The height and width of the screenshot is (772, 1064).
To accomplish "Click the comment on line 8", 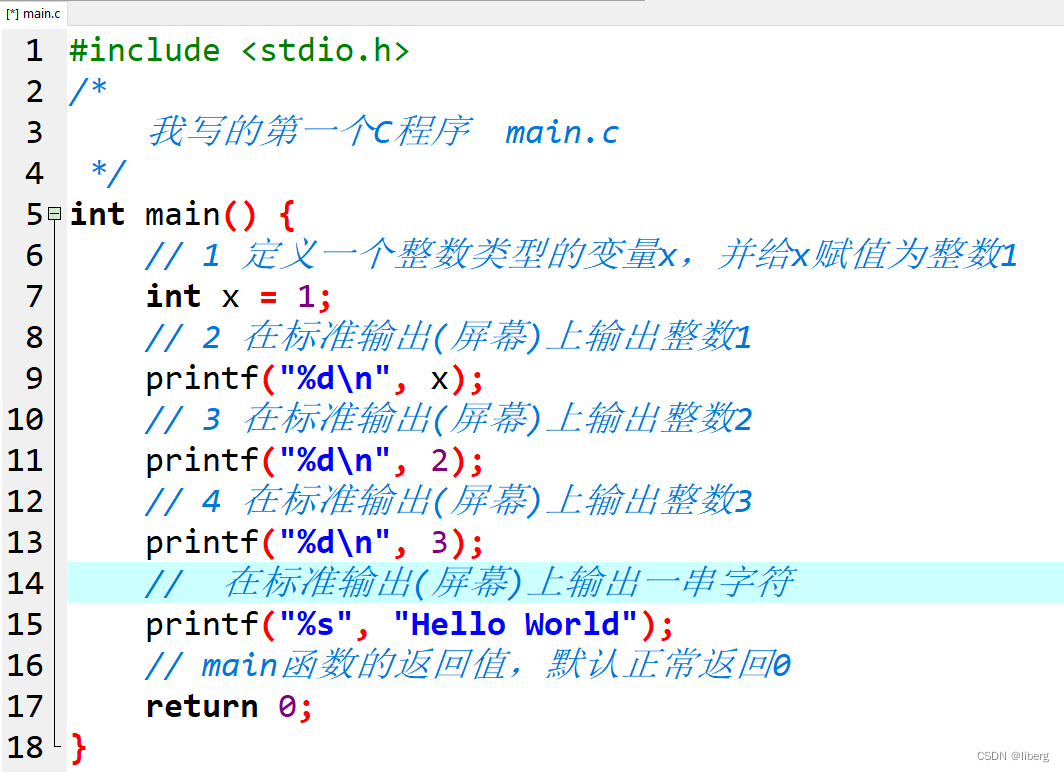I will pos(448,337).
